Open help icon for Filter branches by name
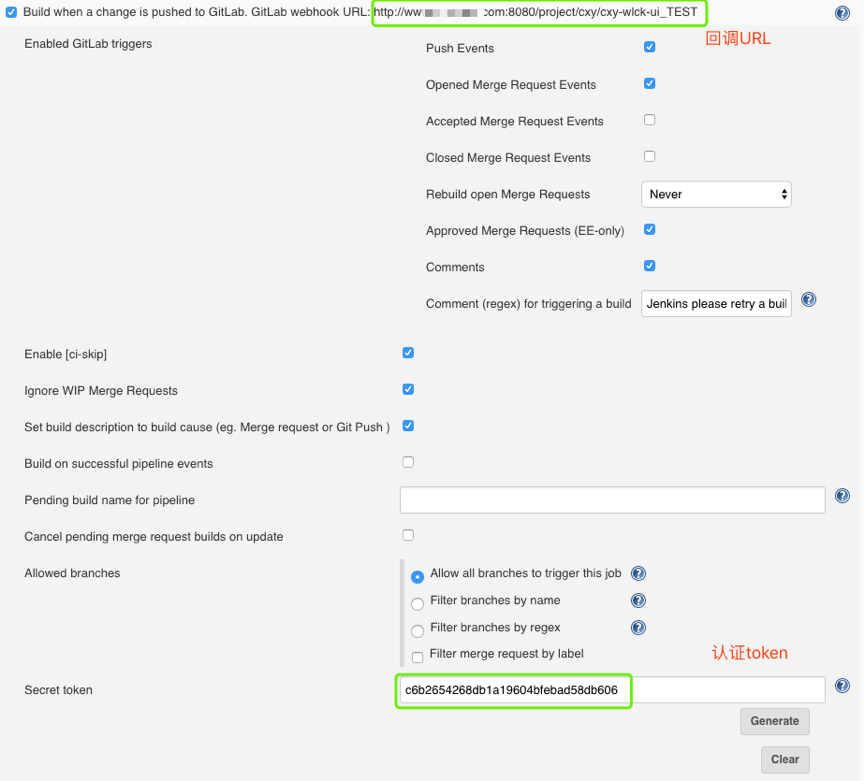The height and width of the screenshot is (781, 864). pyautogui.click(x=638, y=601)
